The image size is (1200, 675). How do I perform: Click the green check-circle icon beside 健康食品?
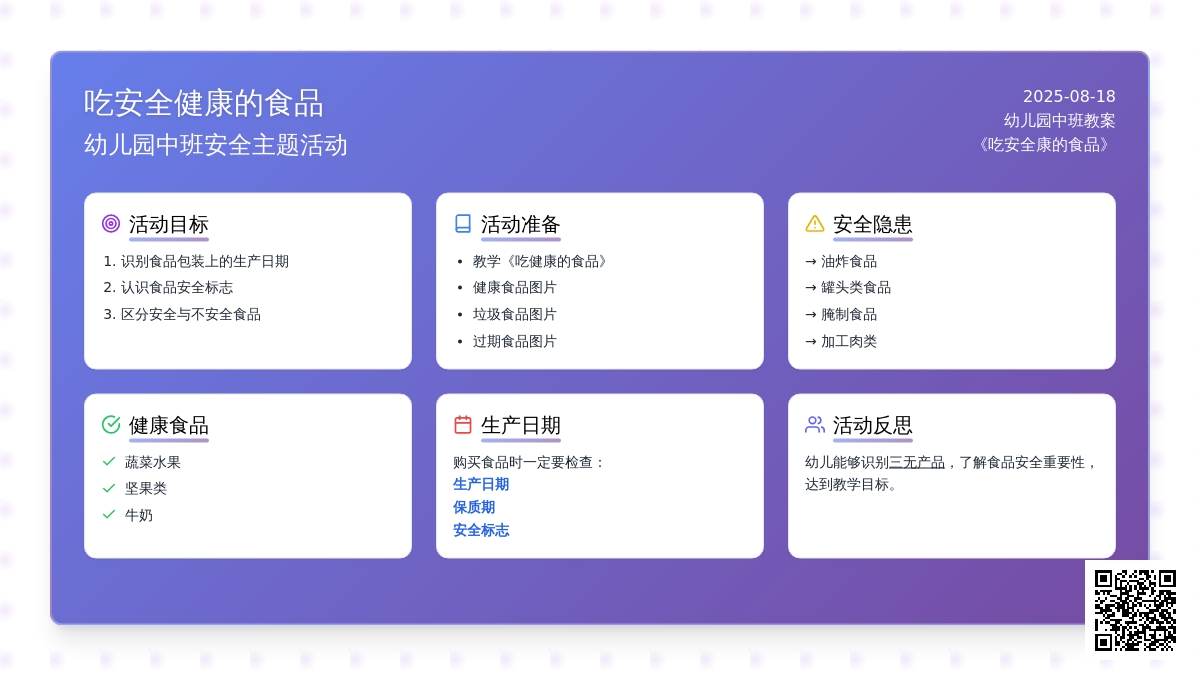[x=111, y=425]
